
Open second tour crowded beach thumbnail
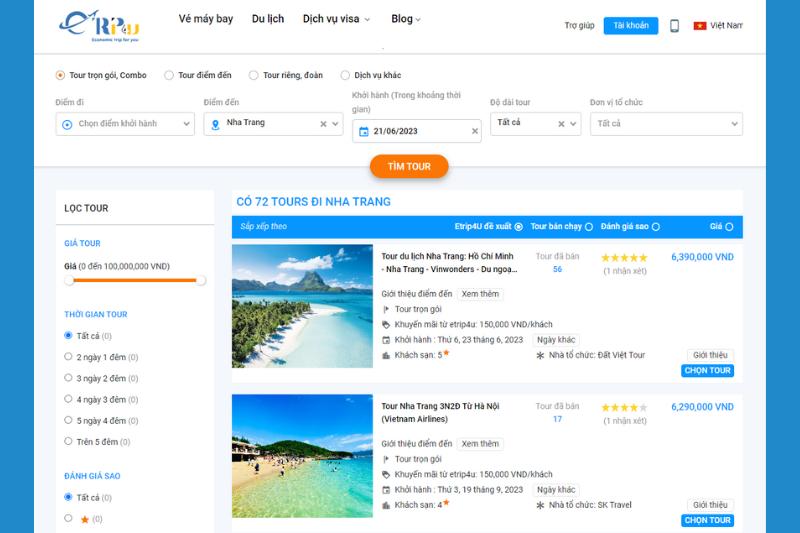[302, 456]
